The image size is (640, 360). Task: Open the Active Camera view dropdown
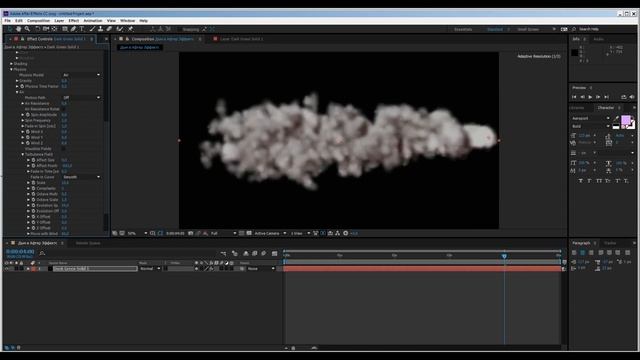(270, 233)
